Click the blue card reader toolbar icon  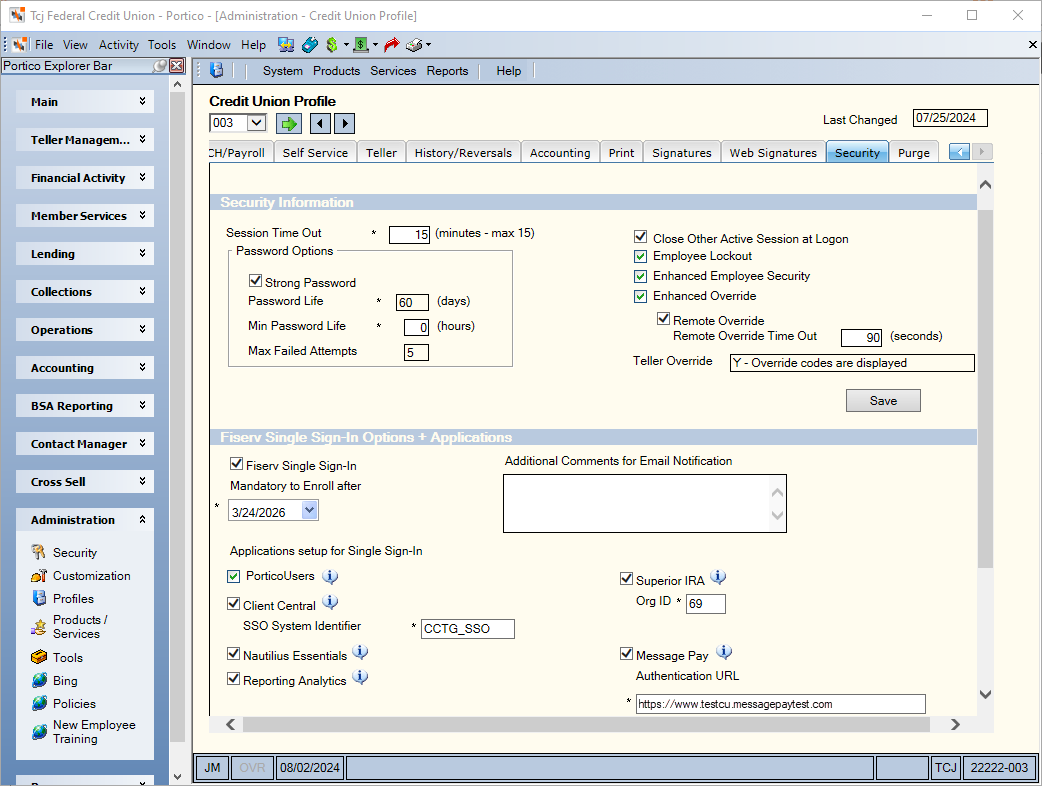[310, 45]
